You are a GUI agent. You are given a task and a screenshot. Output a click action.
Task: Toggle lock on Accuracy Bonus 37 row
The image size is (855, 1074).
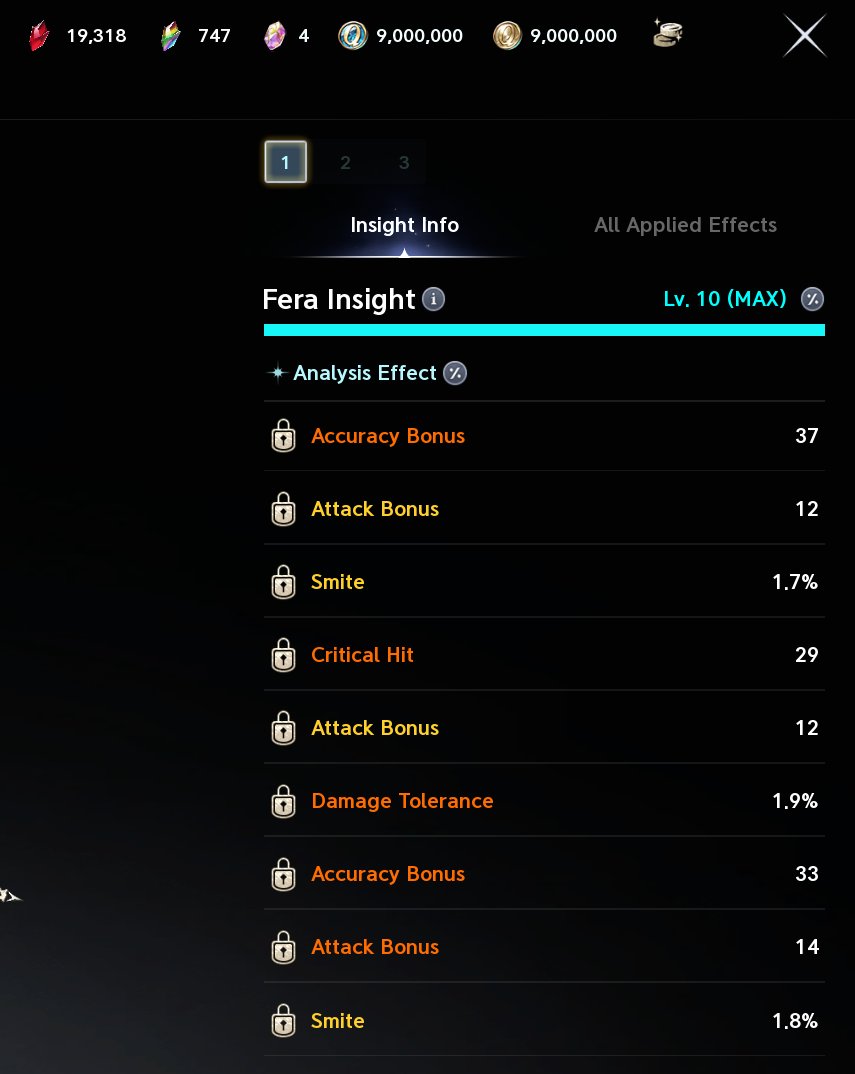point(283,436)
